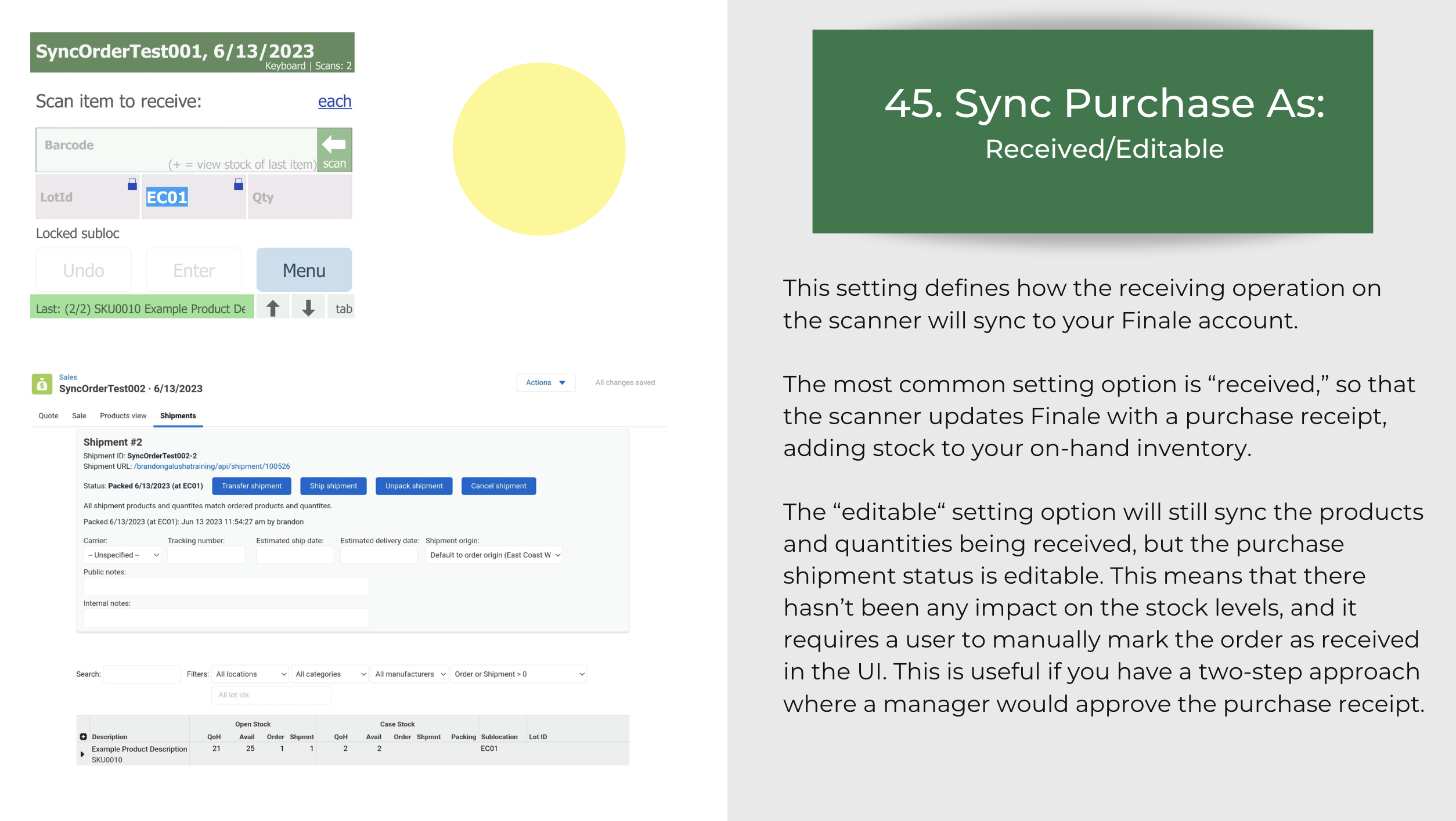Click the Internal notes field
This screenshot has width=1456, height=821.
click(x=226, y=618)
